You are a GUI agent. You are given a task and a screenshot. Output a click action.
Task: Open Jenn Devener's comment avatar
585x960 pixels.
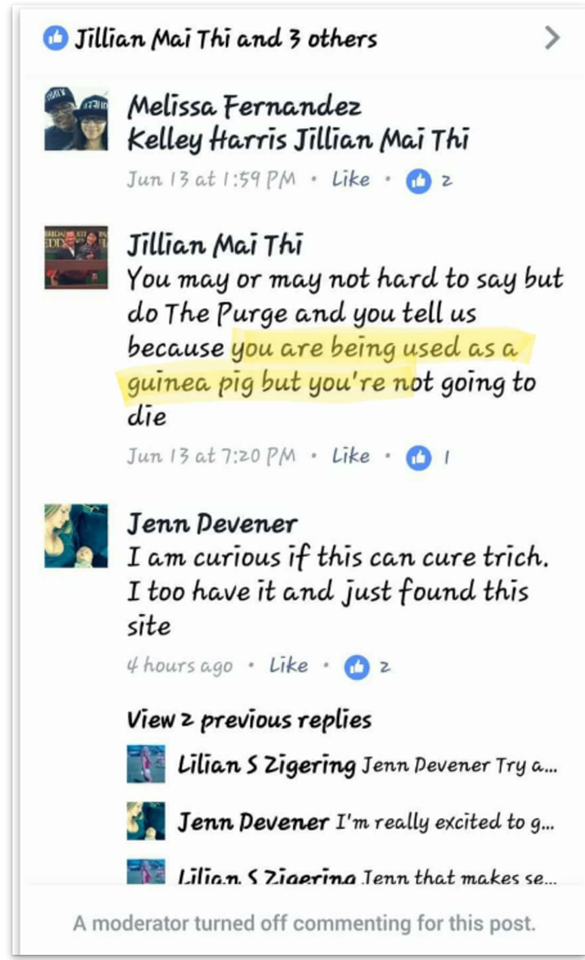click(x=76, y=536)
